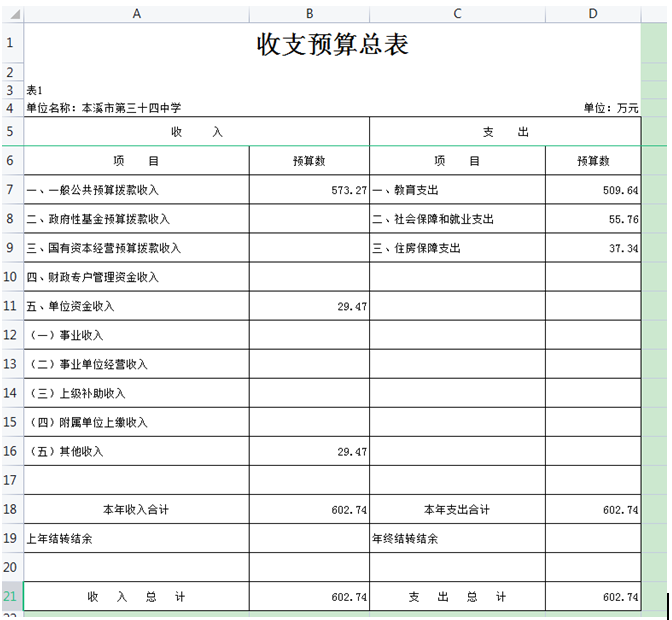Select （一）事业收入 cell
Screen dimensions: 672x620
tap(136, 335)
